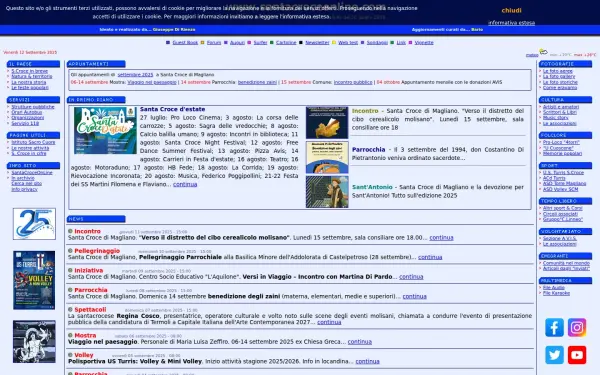
Task: Open incontro pubblico appointment link
Action: click(353, 82)
